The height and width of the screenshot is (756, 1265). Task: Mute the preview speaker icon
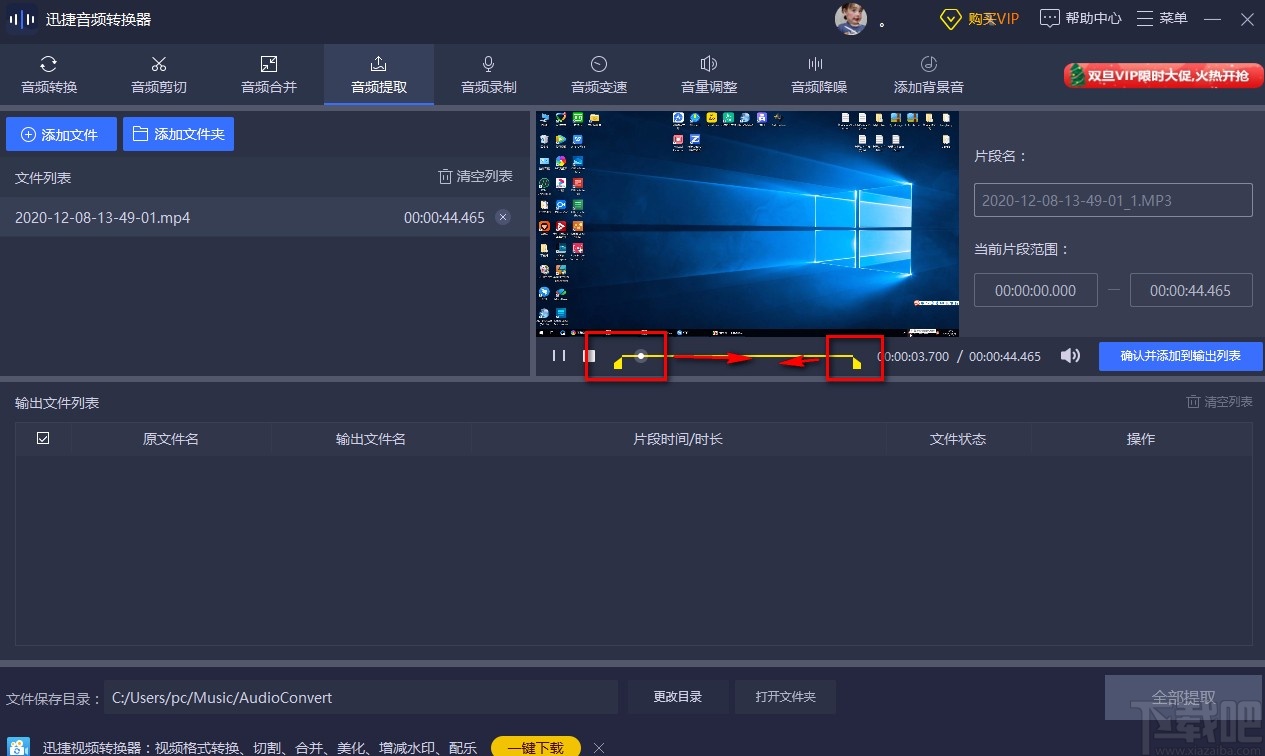click(1070, 355)
